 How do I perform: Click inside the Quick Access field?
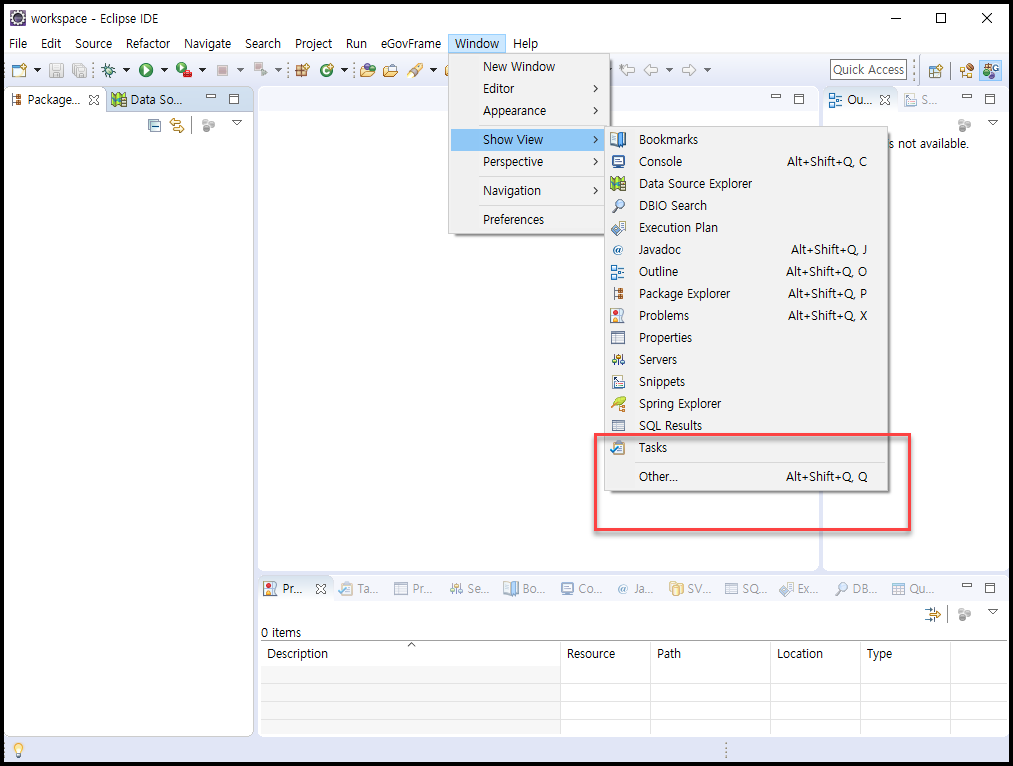coord(868,70)
